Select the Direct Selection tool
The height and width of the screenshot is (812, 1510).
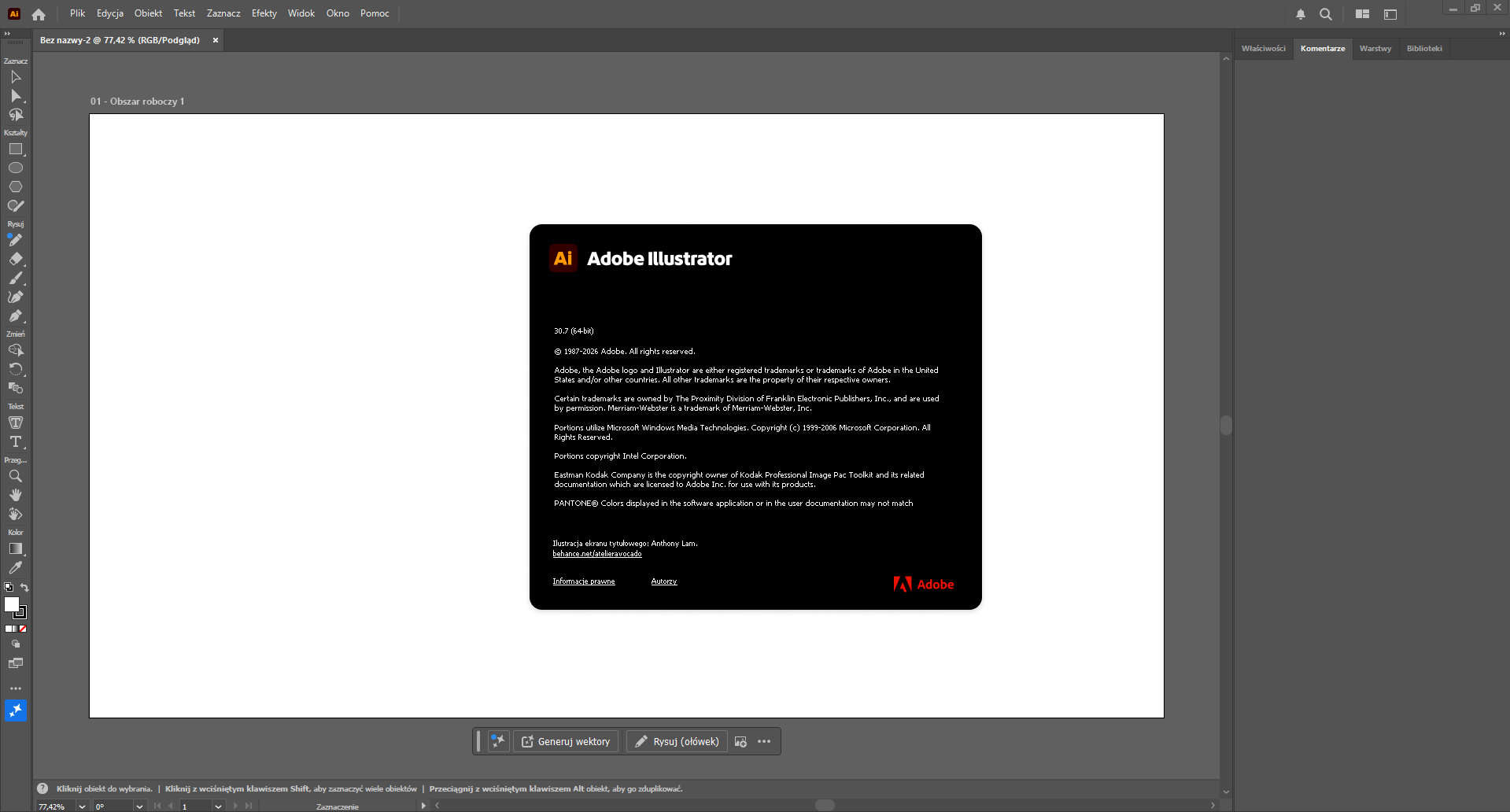click(16, 96)
